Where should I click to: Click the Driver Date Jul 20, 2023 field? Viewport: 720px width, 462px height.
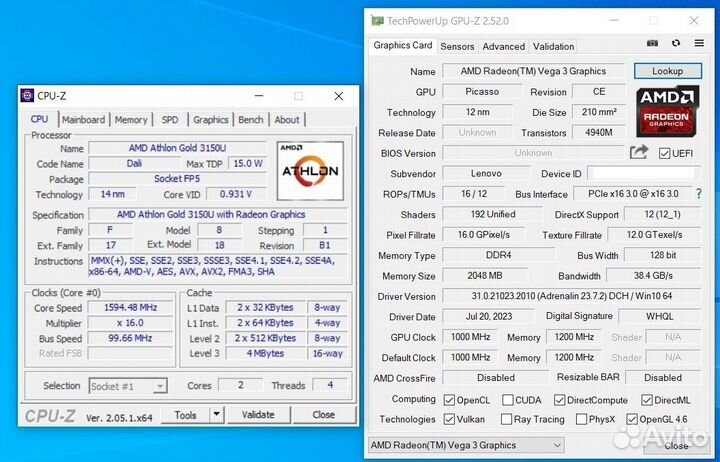pyautogui.click(x=489, y=316)
